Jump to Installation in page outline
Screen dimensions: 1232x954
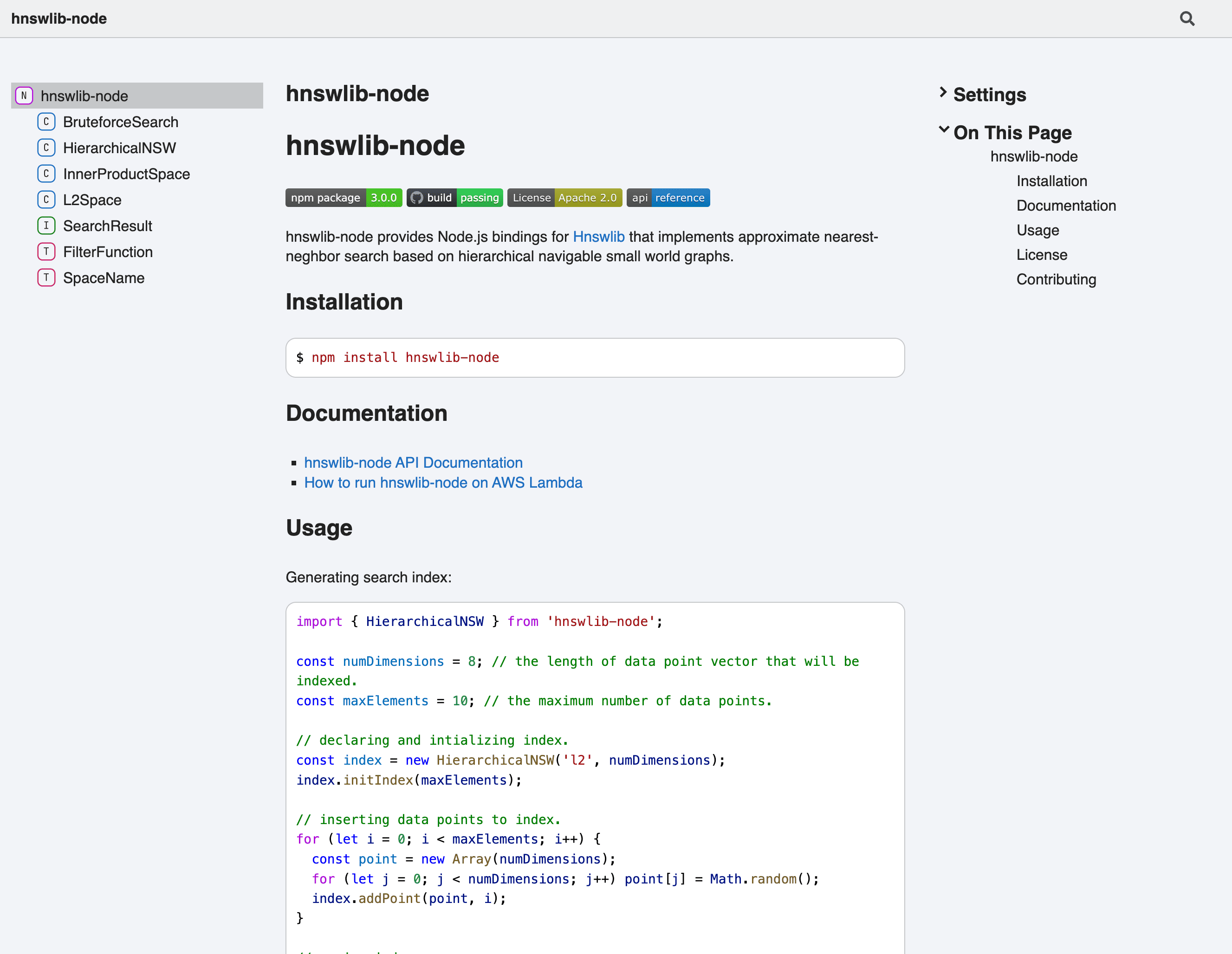(x=1051, y=181)
